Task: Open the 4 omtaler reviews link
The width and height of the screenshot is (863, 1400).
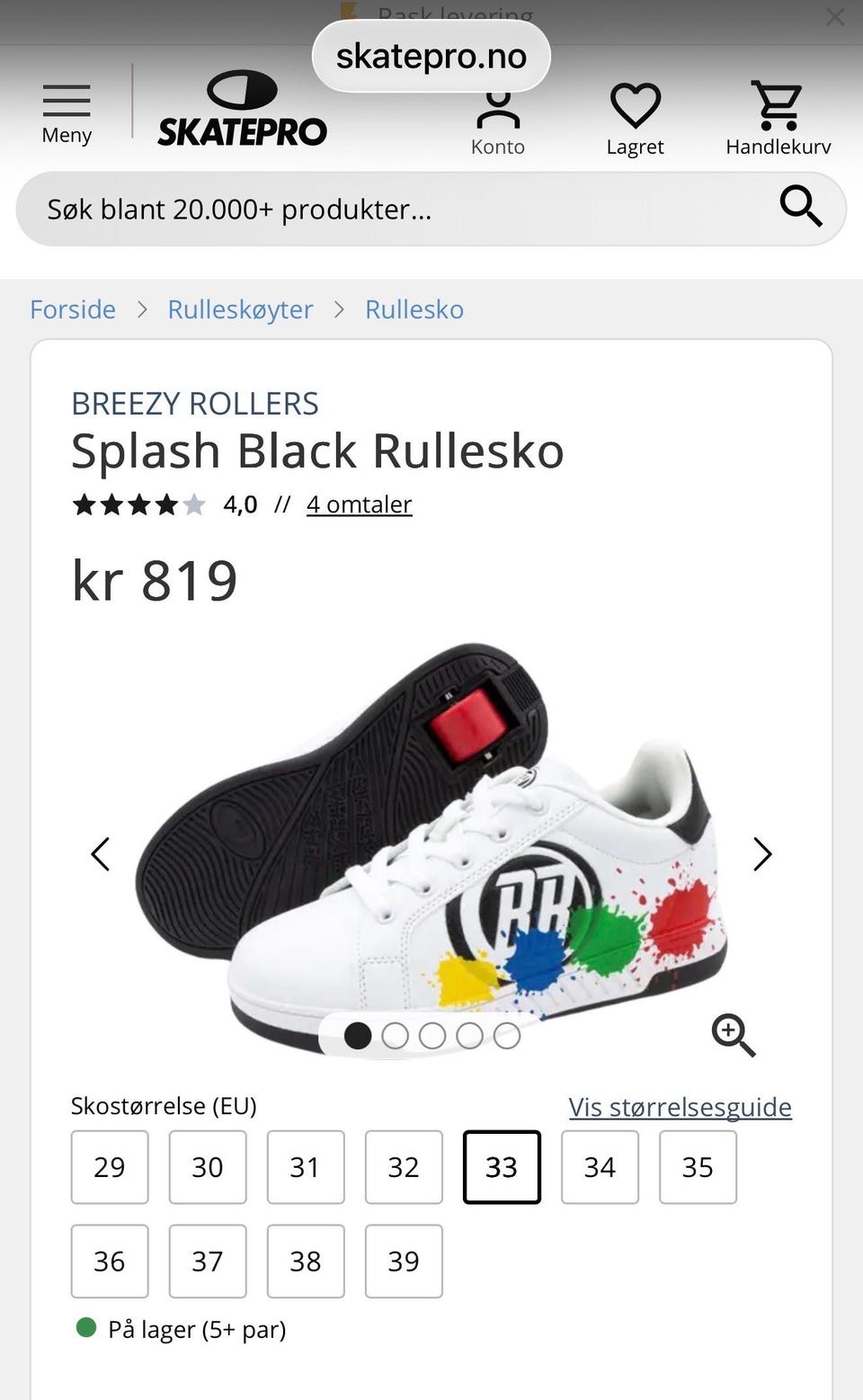Action: (x=359, y=504)
